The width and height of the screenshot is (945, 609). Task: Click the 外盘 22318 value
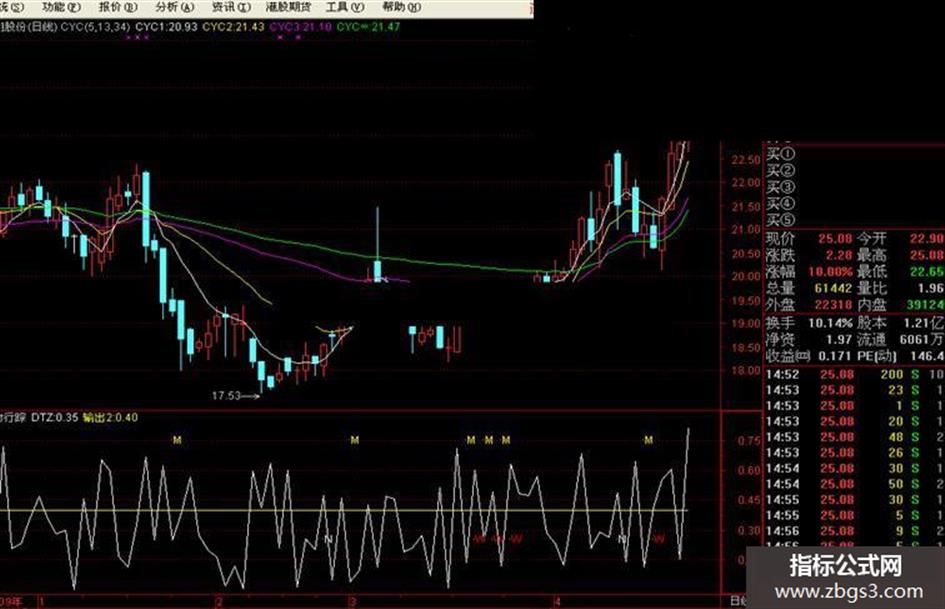click(834, 304)
